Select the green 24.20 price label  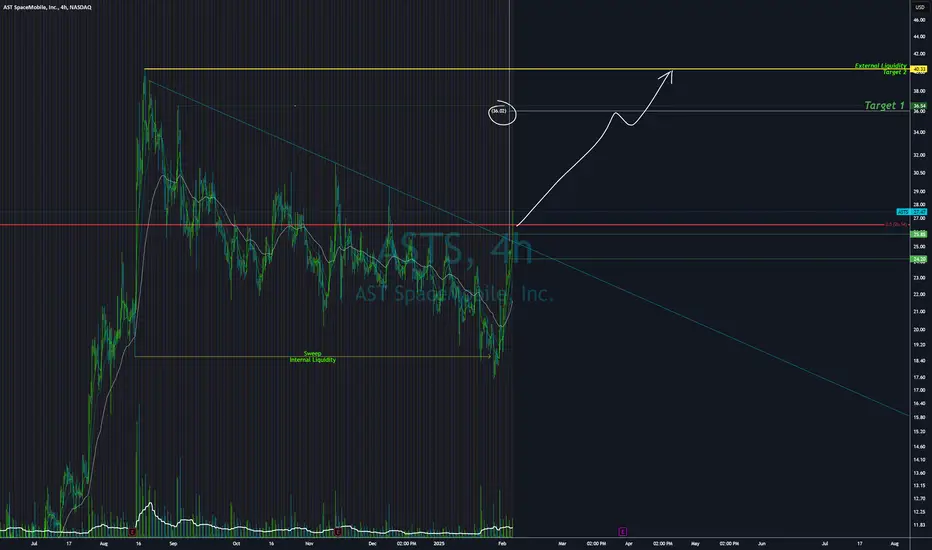pos(919,259)
